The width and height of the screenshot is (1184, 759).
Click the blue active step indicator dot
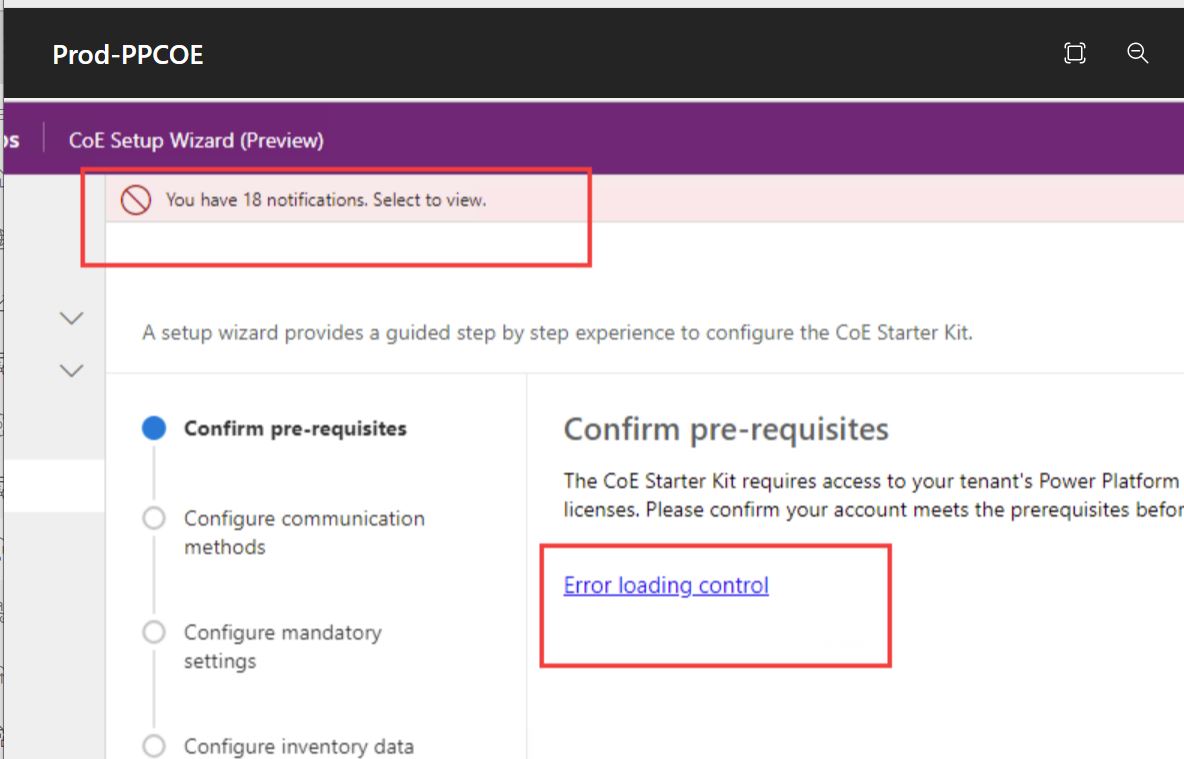point(154,426)
